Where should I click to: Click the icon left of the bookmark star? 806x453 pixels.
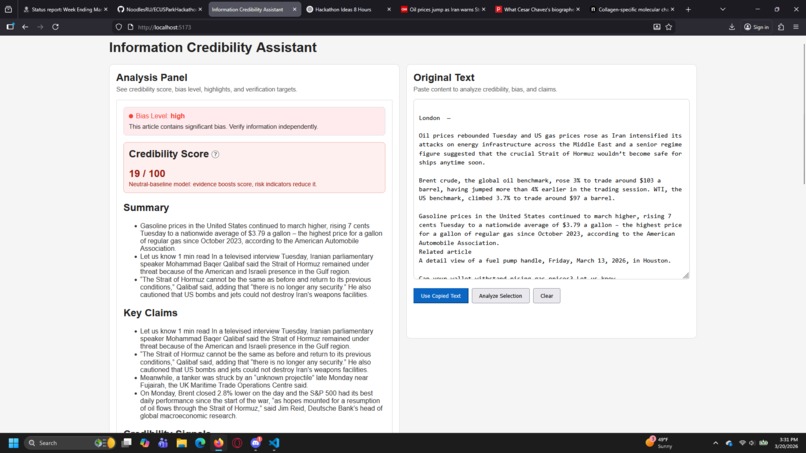(657, 27)
